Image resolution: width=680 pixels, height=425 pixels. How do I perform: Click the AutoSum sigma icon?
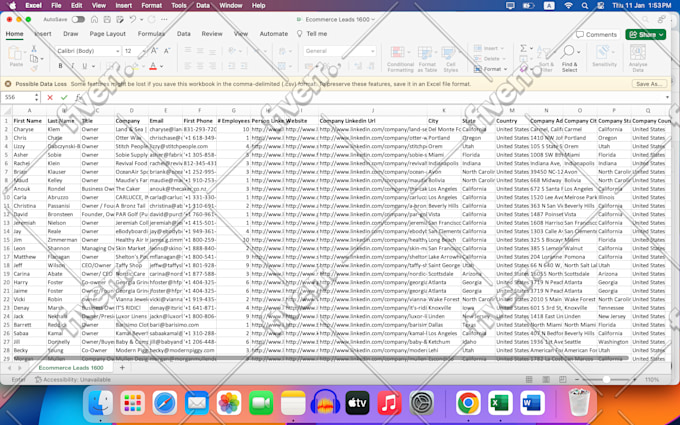coord(523,48)
